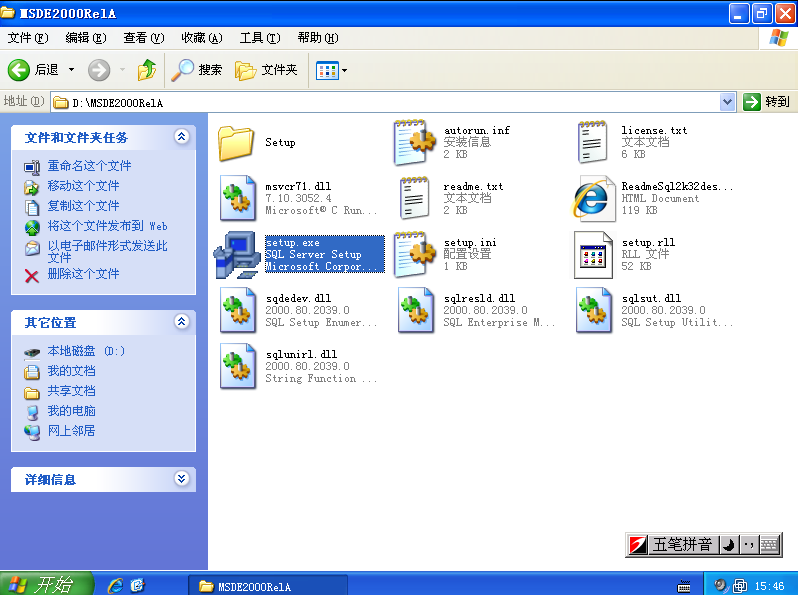The image size is (798, 595).
Task: Click the 15:46 system clock
Action: click(770, 586)
